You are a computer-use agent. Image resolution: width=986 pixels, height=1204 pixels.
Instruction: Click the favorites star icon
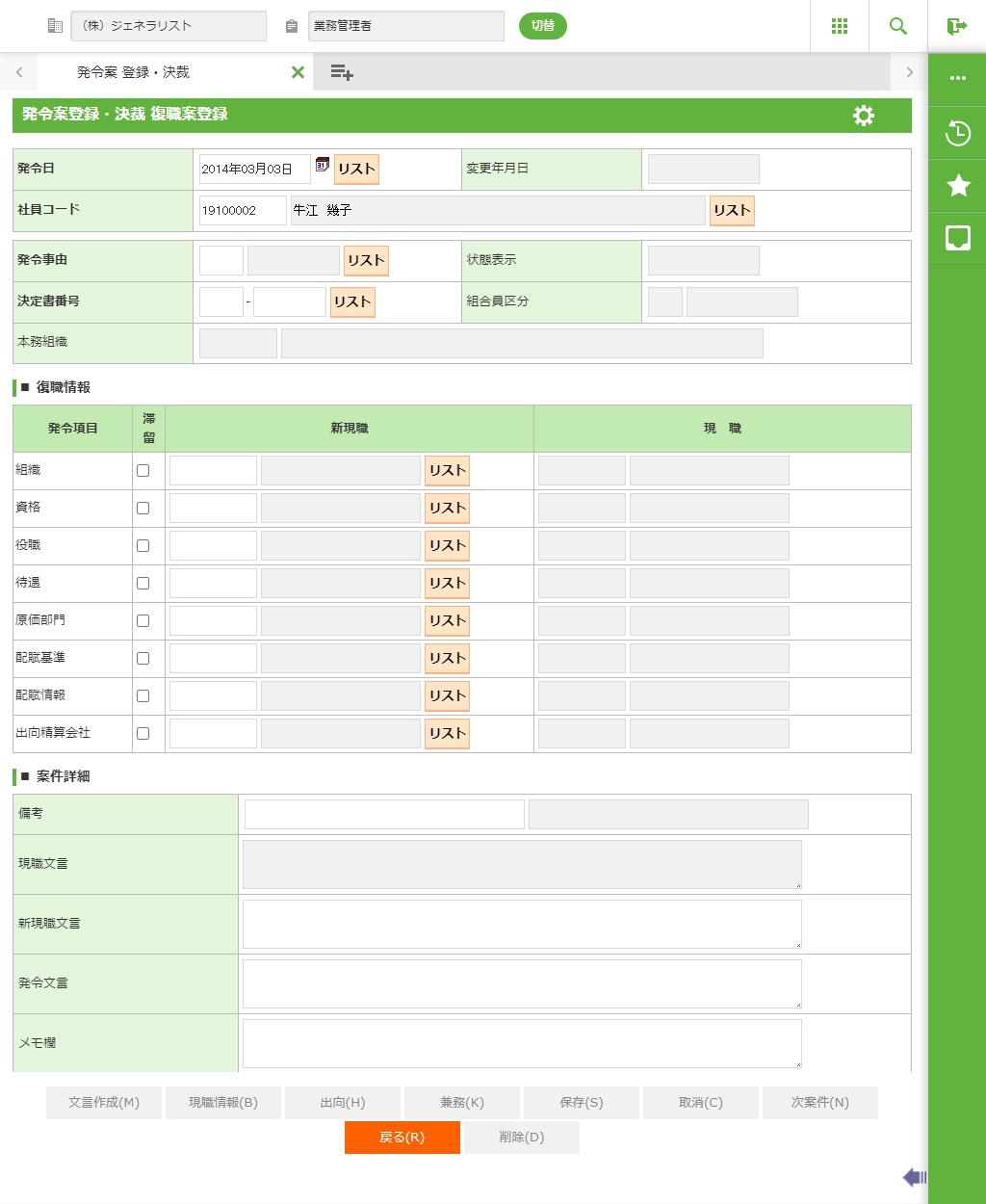957,186
